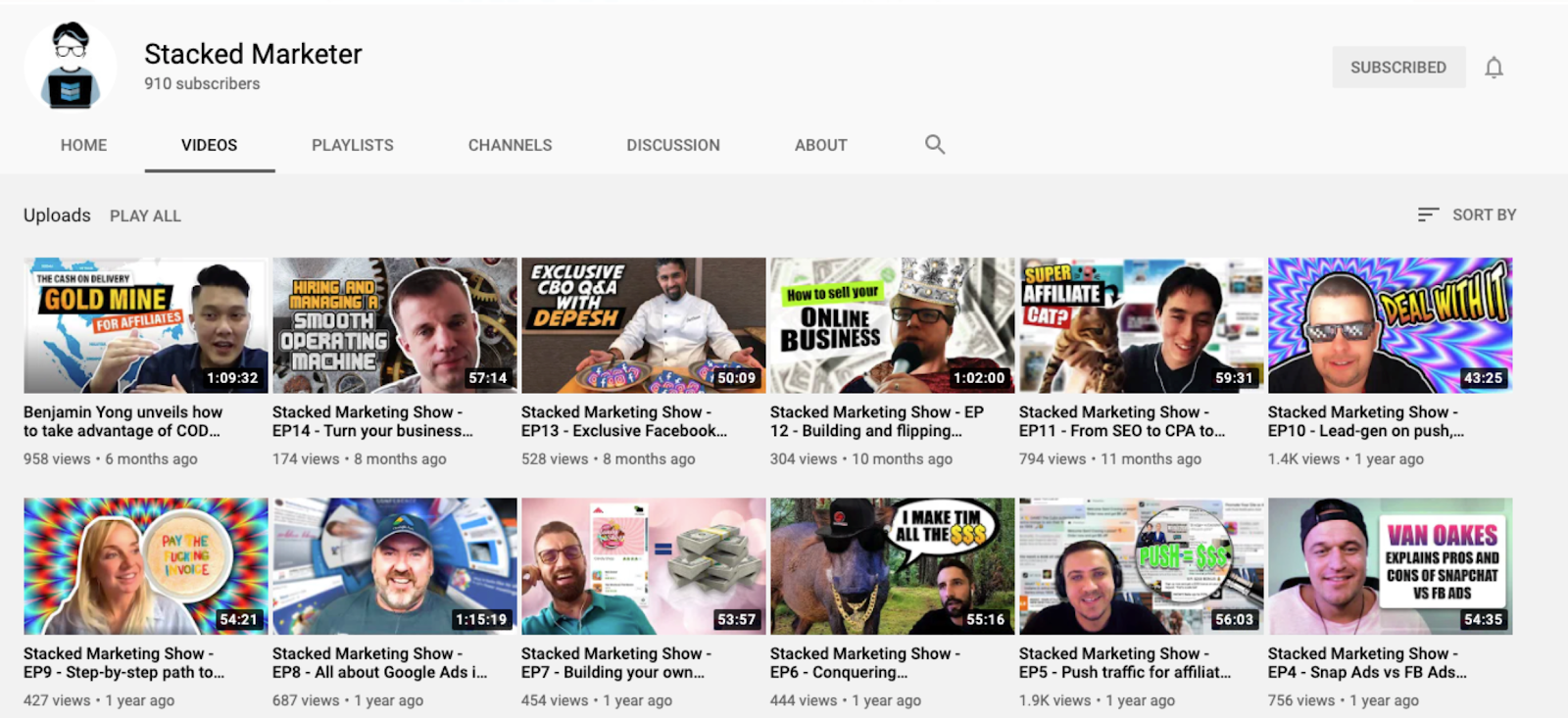The width and height of the screenshot is (1568, 718).
Task: Click the 304 views 10 months ago text
Action: tap(861, 458)
